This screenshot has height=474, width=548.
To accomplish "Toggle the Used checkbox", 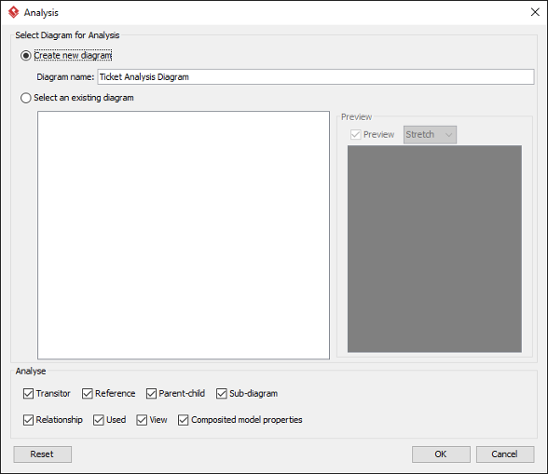I will [99, 420].
